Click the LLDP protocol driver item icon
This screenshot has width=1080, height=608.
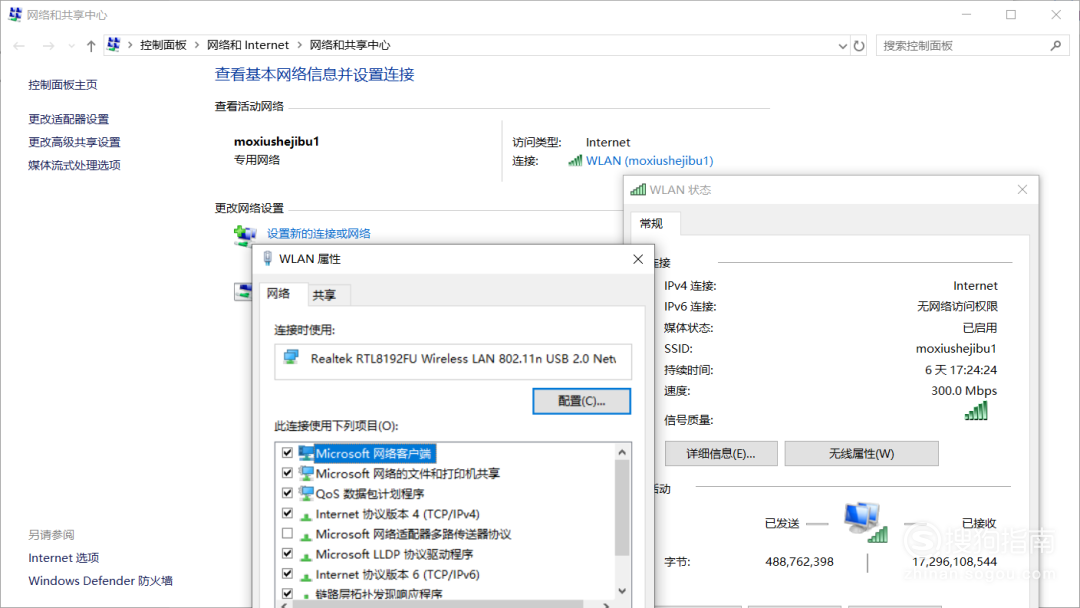(x=306, y=555)
